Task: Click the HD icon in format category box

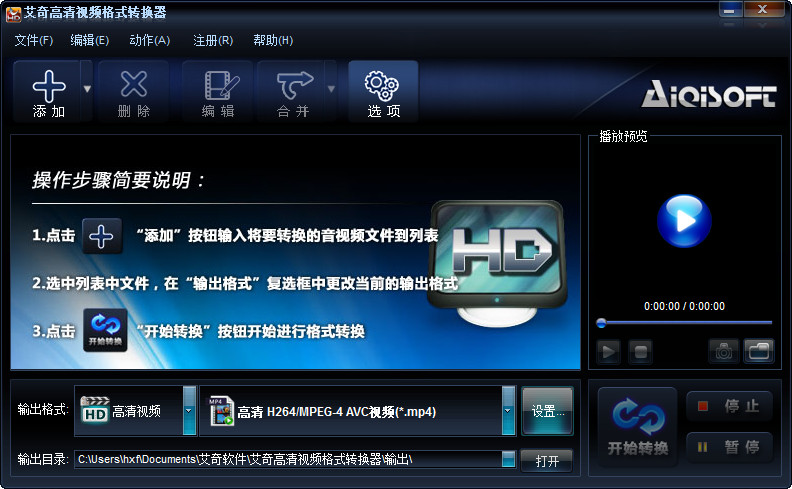Action: pos(94,411)
